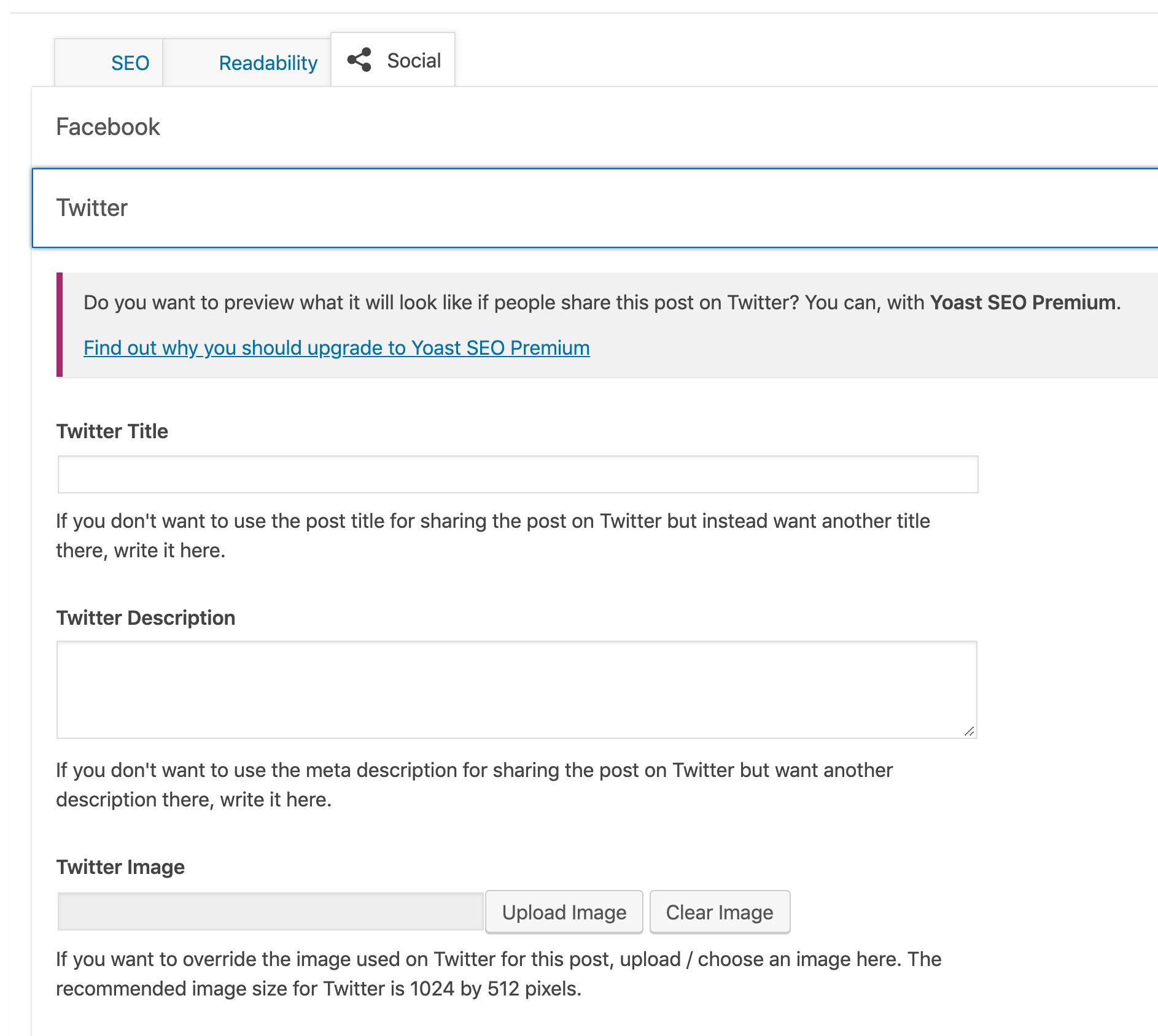Collapse the Twitter section header
This screenshot has height=1036, width=1158.
tap(595, 208)
